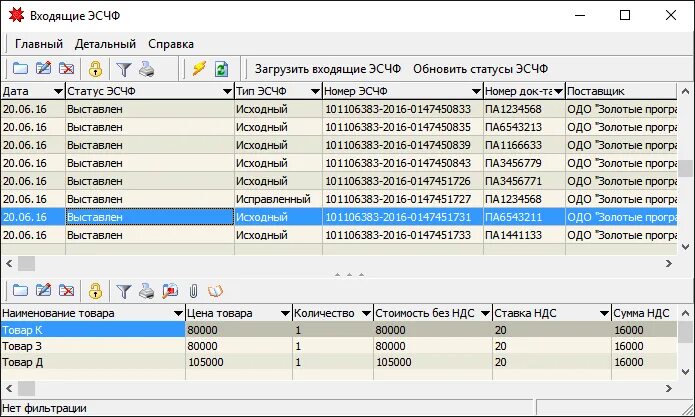Screen dimensions: 695x417
Task: Select the row with document number ПА6543213
Action: click(339, 127)
